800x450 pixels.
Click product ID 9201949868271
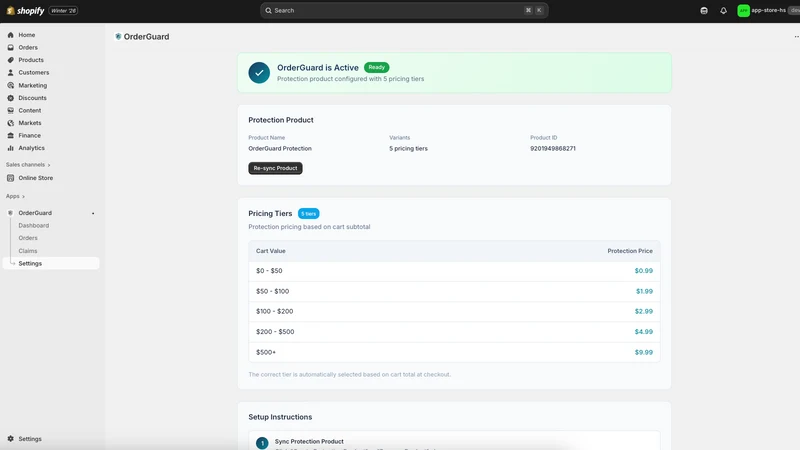[x=553, y=148]
